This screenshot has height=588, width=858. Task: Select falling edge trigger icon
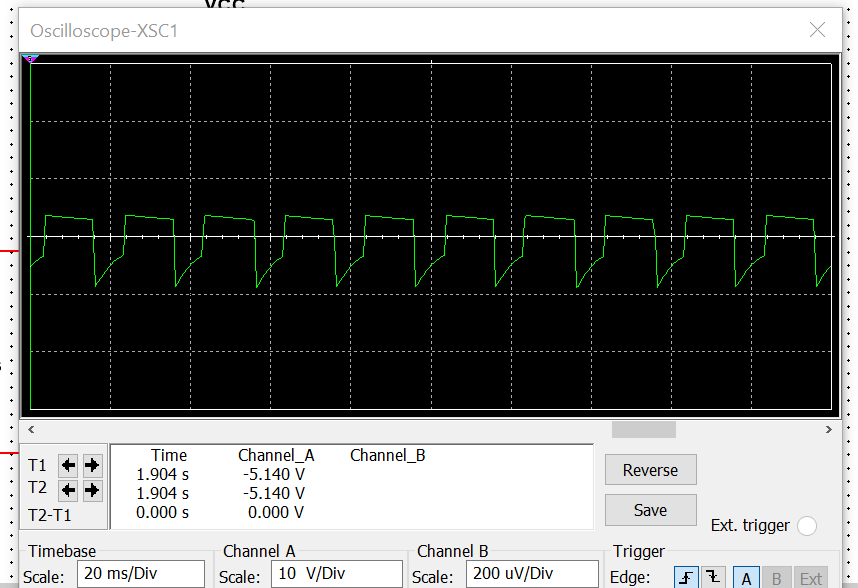pyautogui.click(x=713, y=578)
